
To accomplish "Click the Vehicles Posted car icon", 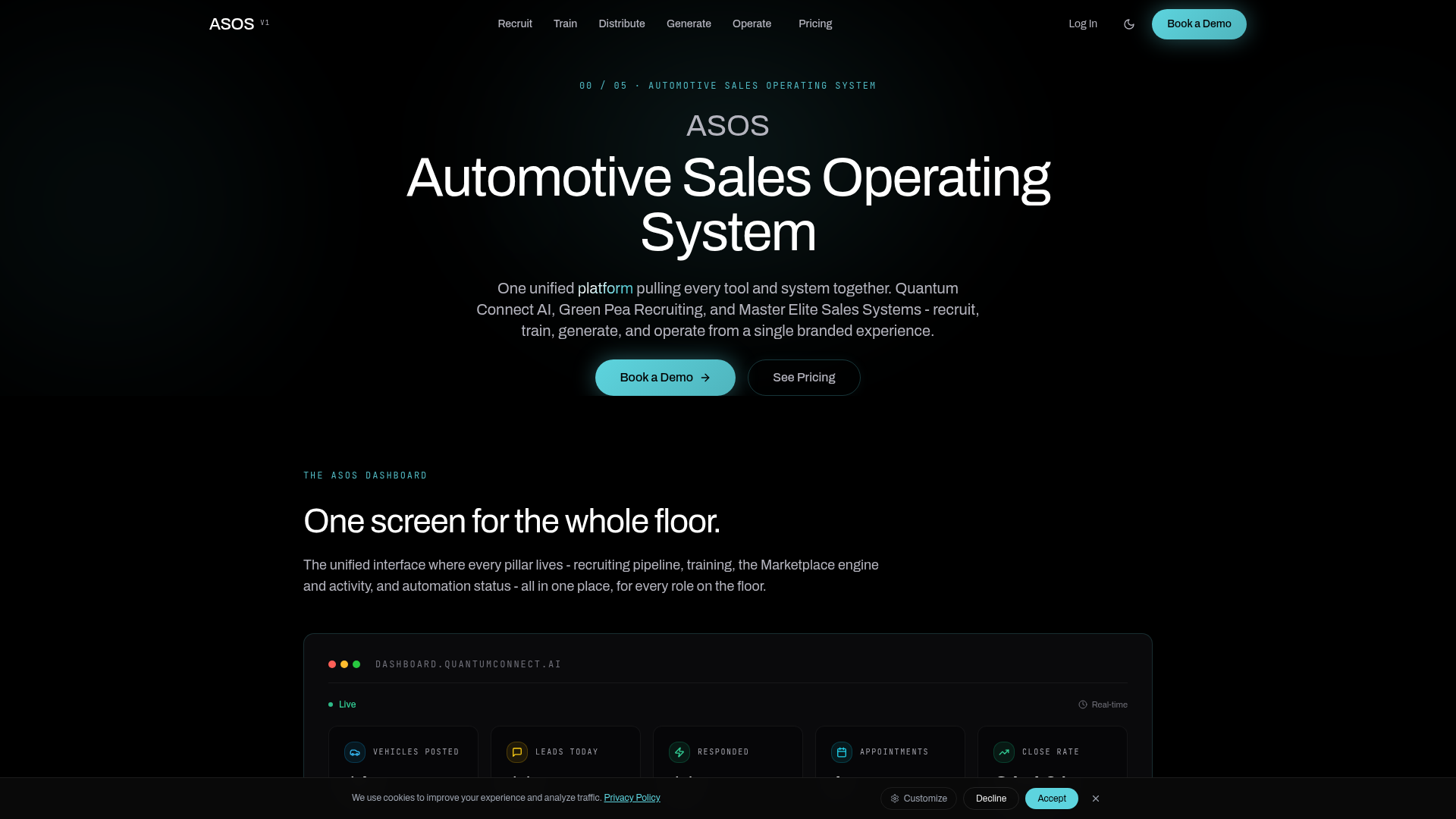I will pos(355,752).
